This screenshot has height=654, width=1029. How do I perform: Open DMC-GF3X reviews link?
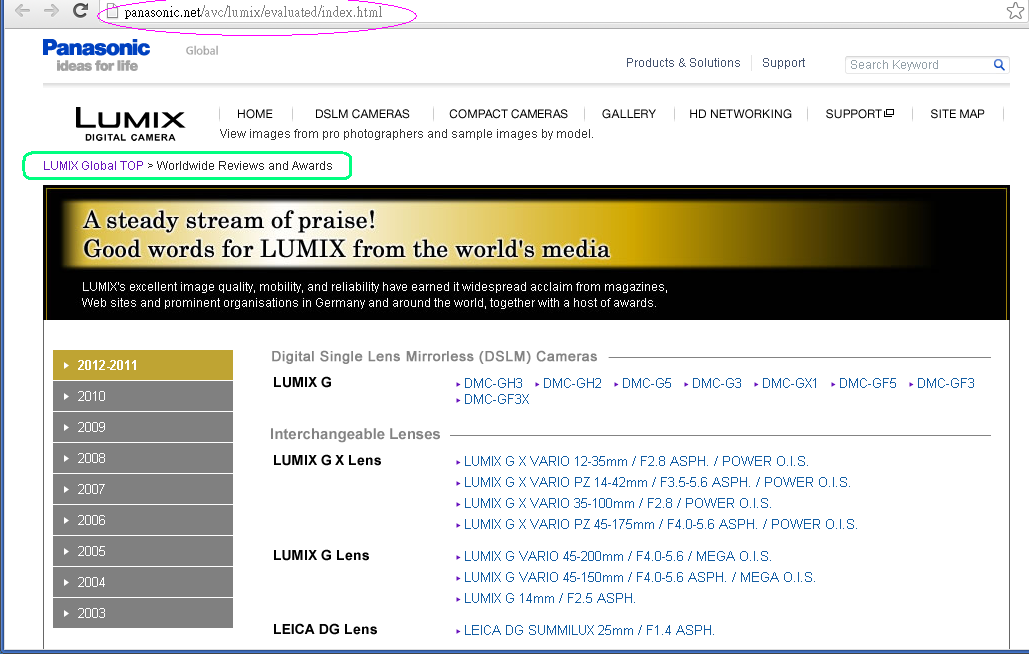496,399
